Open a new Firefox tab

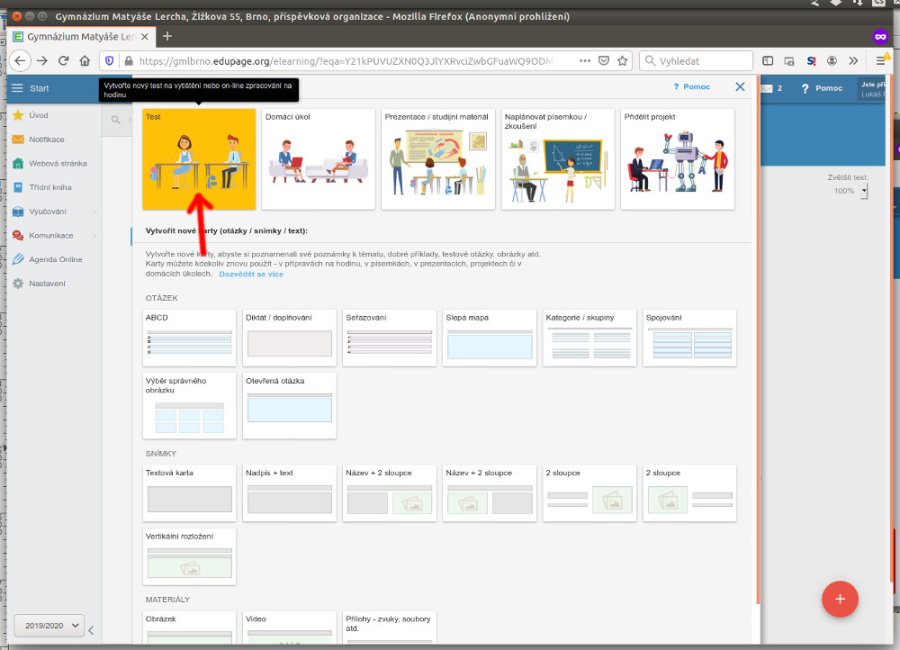[x=167, y=36]
